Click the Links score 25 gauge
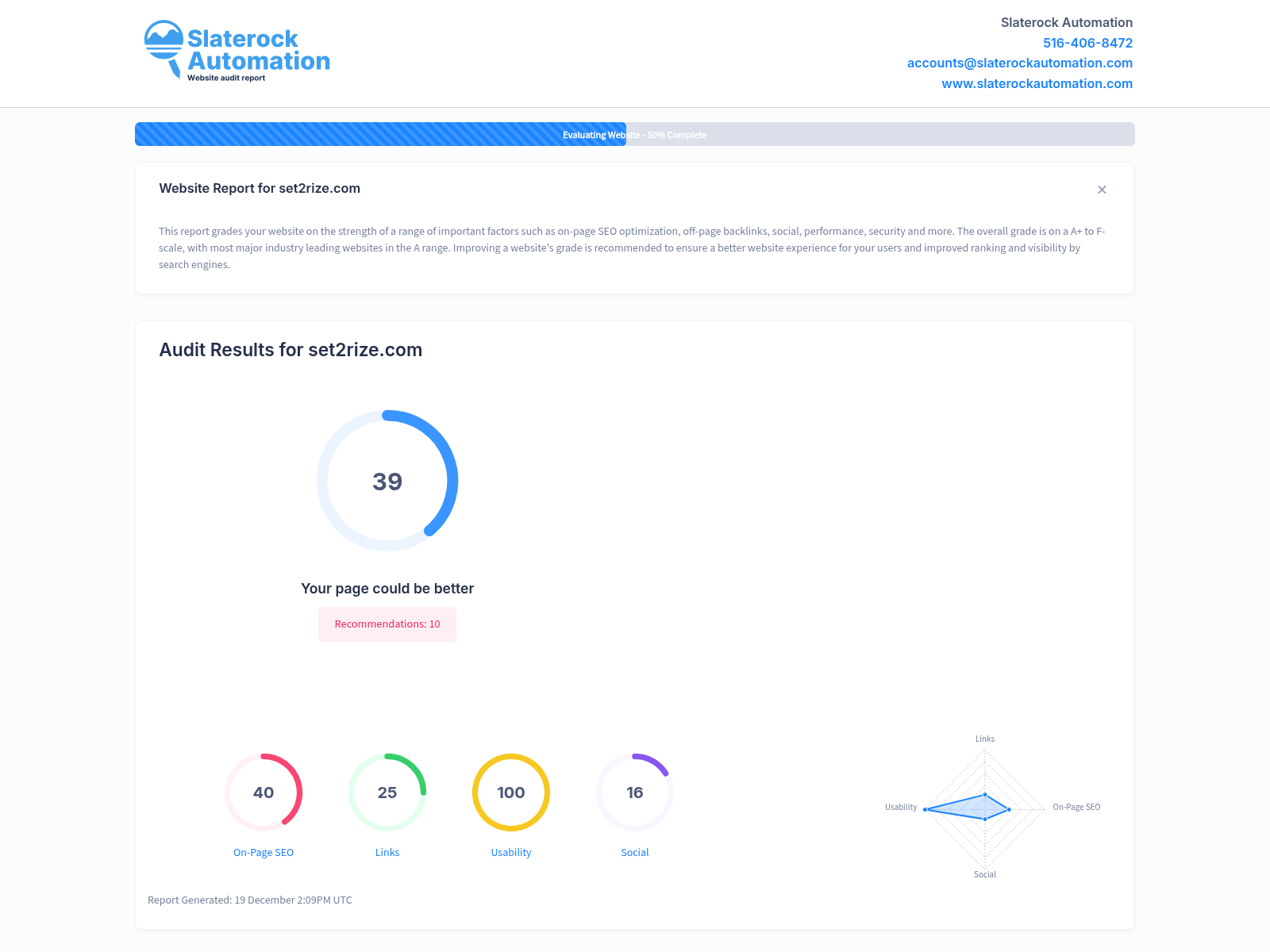Screen dimensions: 1270x952 (x=387, y=793)
